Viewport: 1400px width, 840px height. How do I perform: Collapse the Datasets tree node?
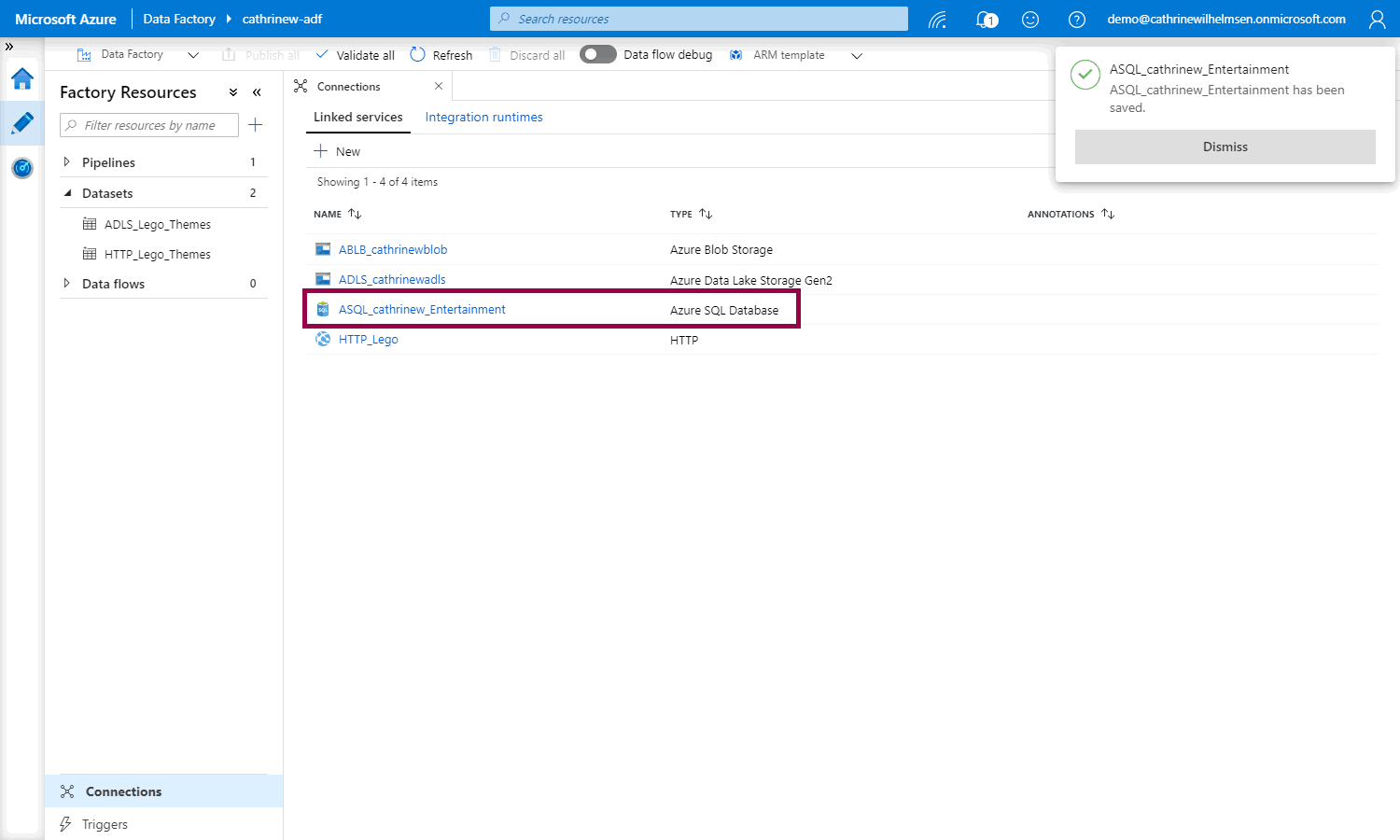coord(66,193)
